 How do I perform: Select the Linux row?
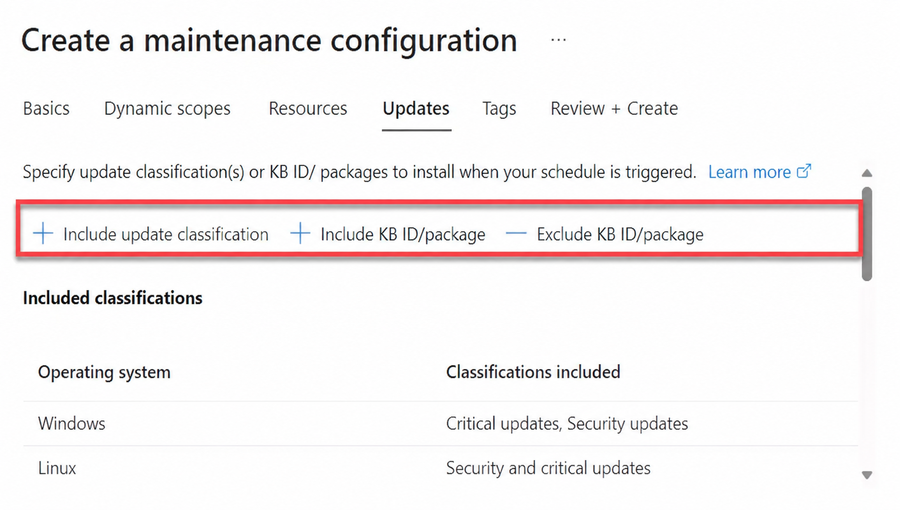click(441, 468)
